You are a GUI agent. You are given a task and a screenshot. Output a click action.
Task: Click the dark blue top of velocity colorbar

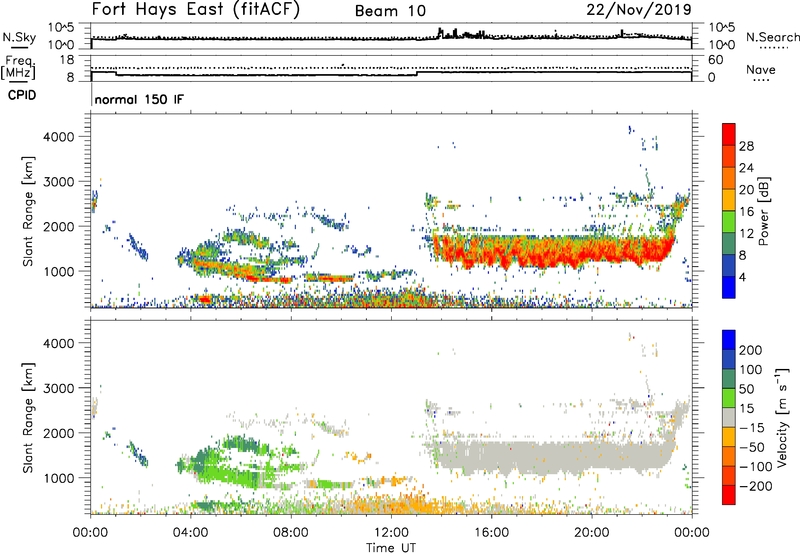pyautogui.click(x=729, y=340)
